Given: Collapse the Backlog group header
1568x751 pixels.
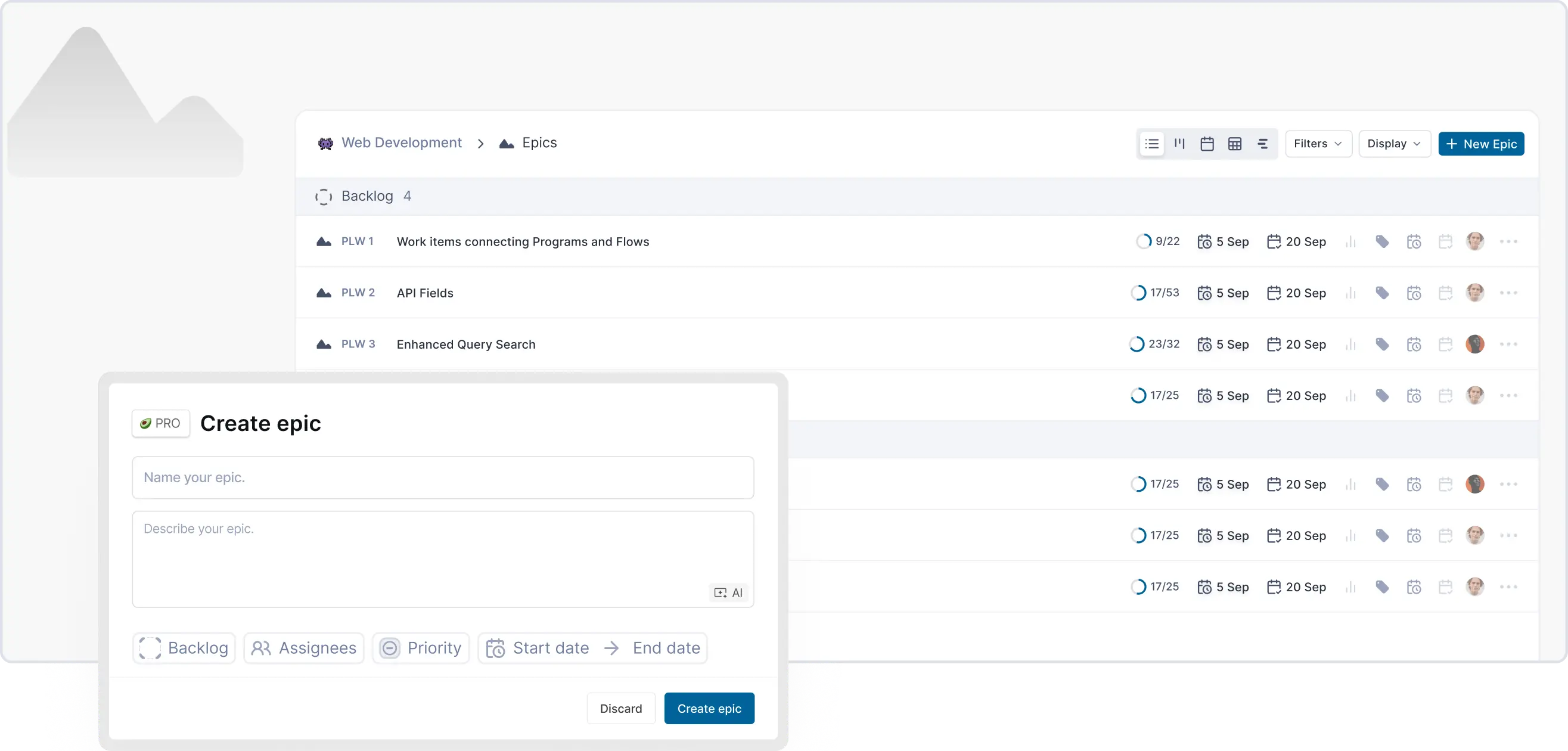Looking at the screenshot, I should 367,196.
